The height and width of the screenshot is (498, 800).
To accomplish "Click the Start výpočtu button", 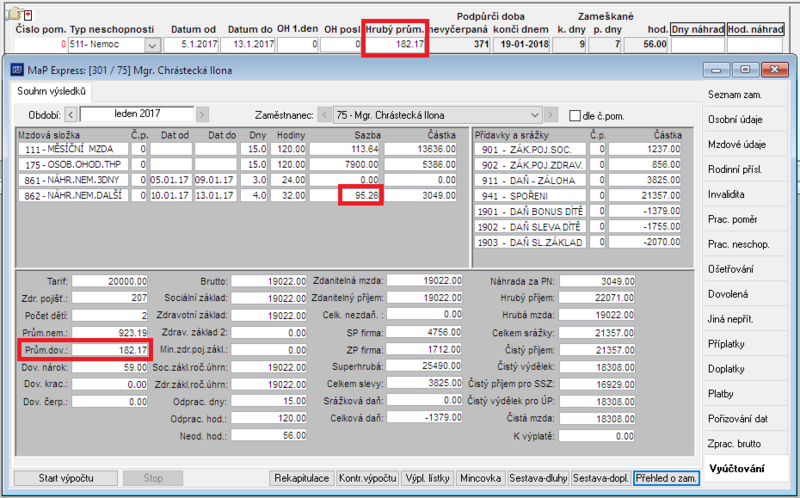I will 66,478.
